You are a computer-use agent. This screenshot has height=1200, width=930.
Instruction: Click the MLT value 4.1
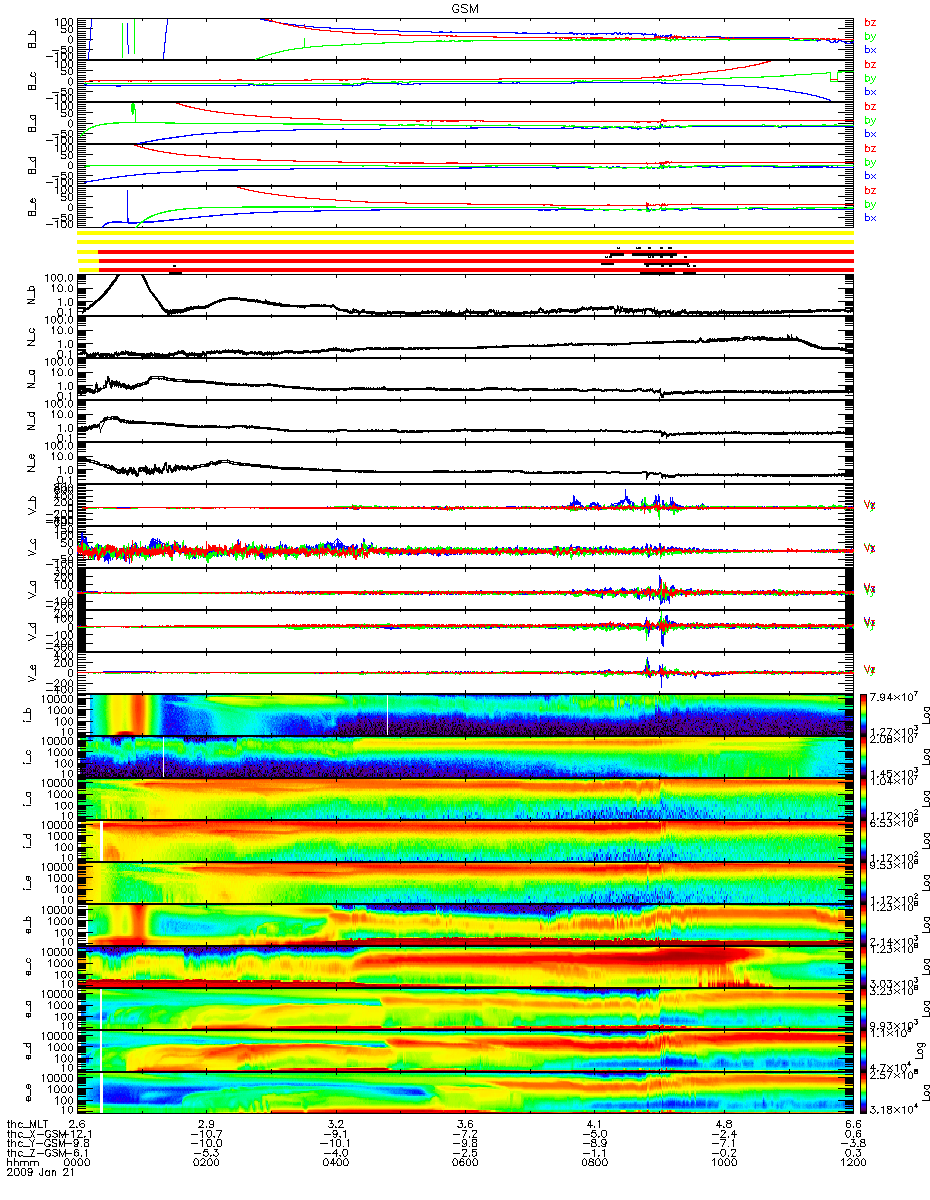pos(596,1126)
